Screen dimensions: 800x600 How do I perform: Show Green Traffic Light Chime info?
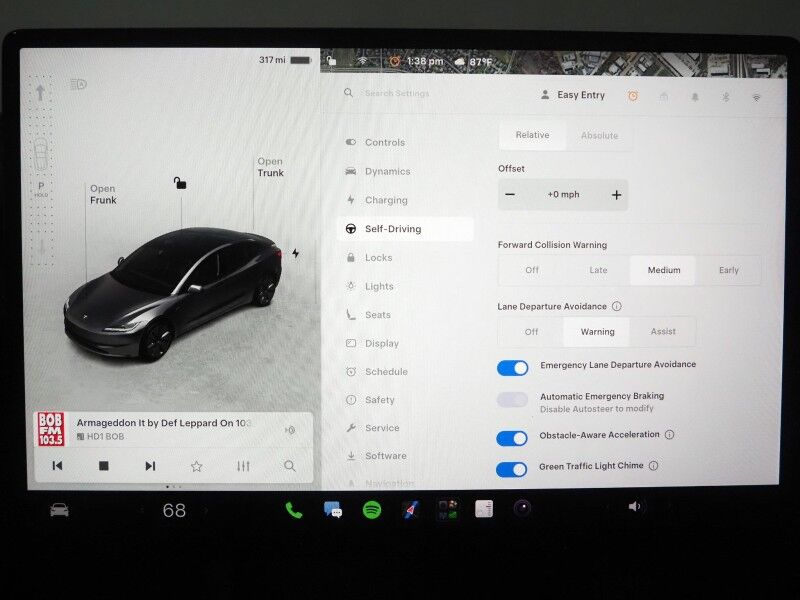654,466
